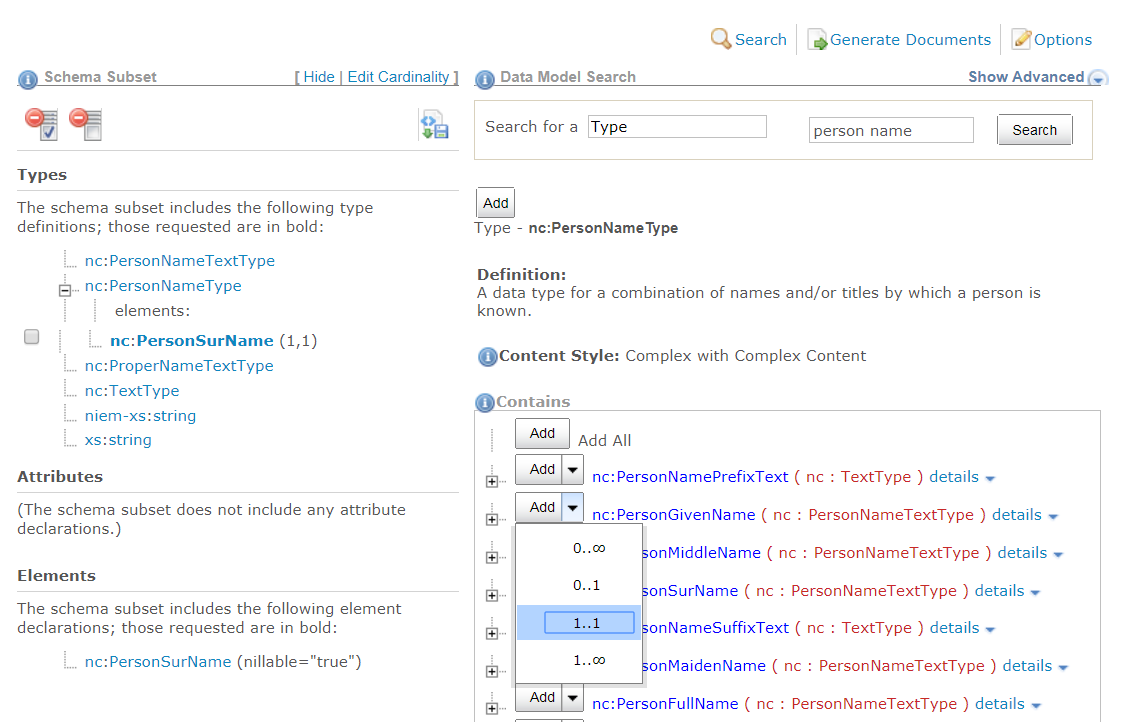Click the Search magnifier icon in top bar
1123x722 pixels.
[721, 39]
